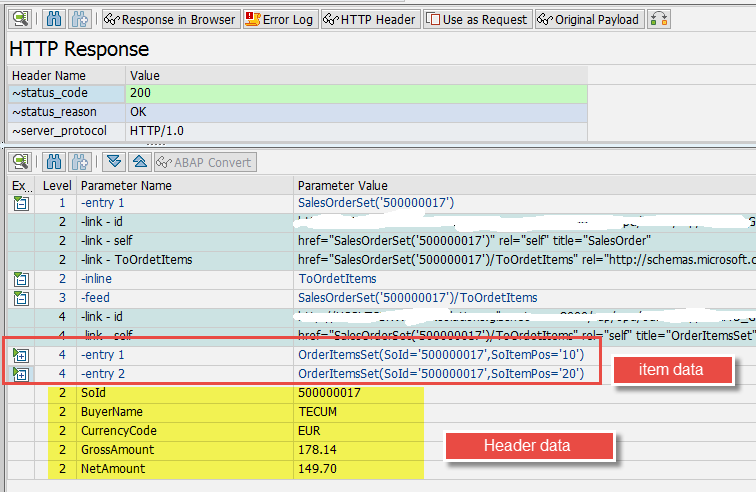The width and height of the screenshot is (756, 492).
Task: Open the Error Log
Action: [279, 19]
